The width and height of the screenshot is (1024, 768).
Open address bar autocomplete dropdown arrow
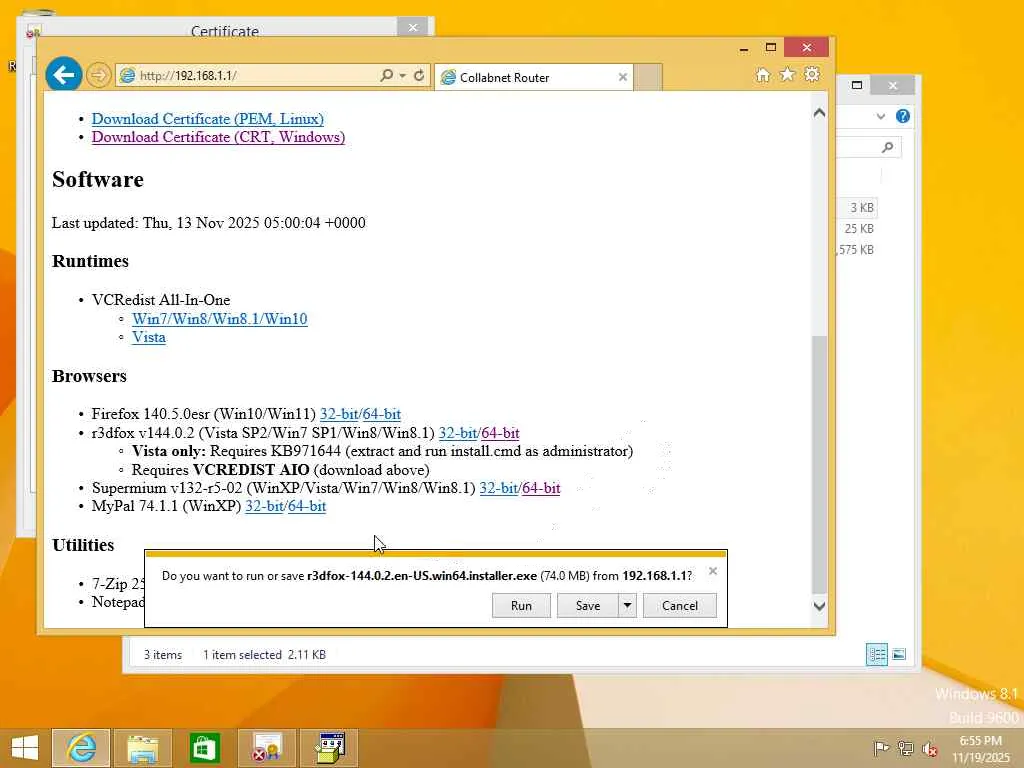pos(403,76)
